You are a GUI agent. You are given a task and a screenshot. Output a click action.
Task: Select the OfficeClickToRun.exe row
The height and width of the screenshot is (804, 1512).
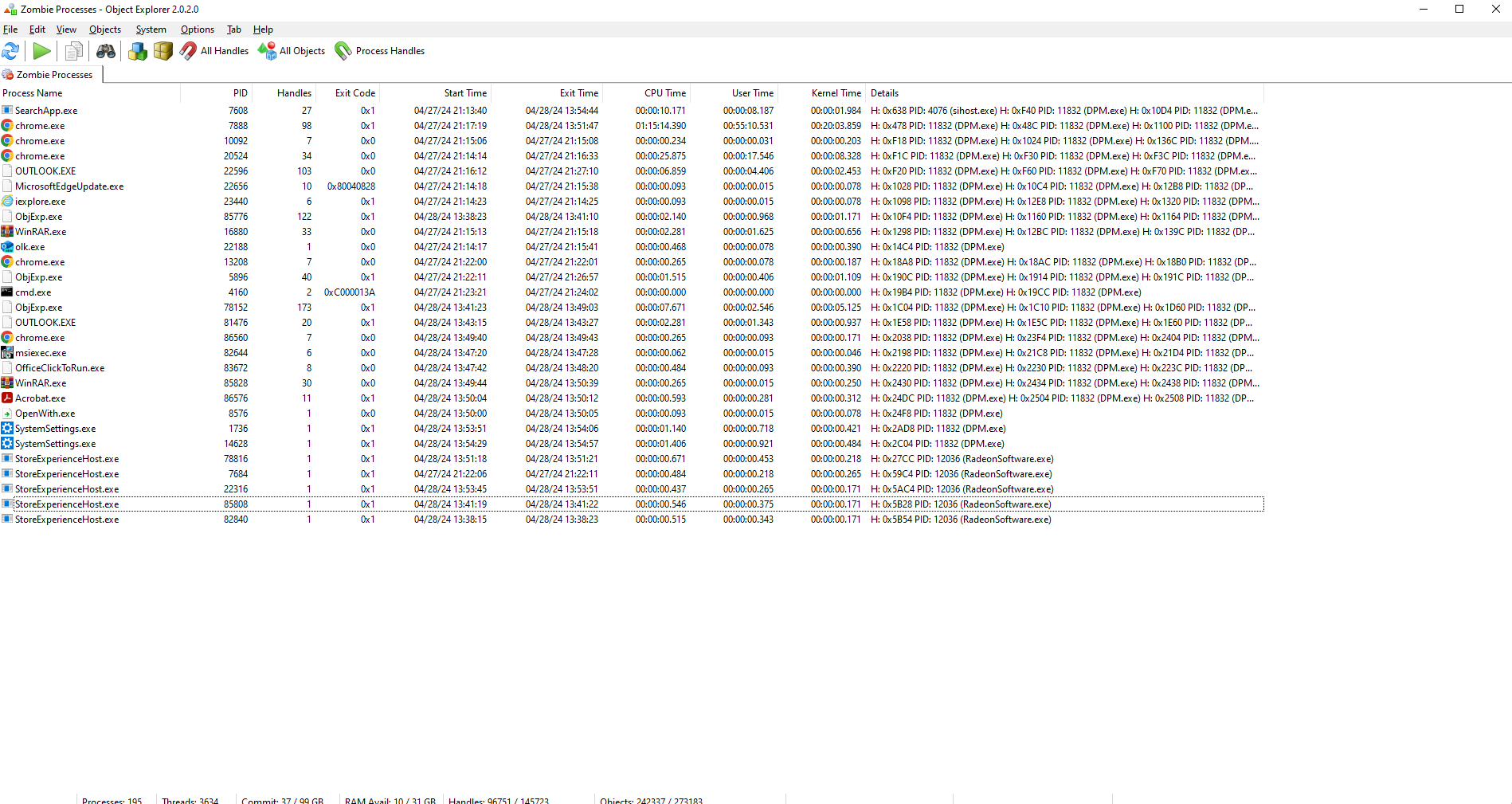632,368
